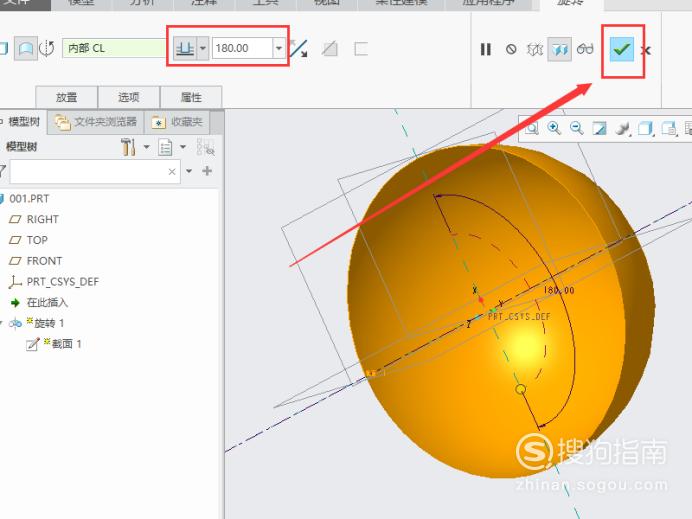The height and width of the screenshot is (519, 692).
Task: Select 001.PRT in the model tree
Action: click(x=29, y=199)
